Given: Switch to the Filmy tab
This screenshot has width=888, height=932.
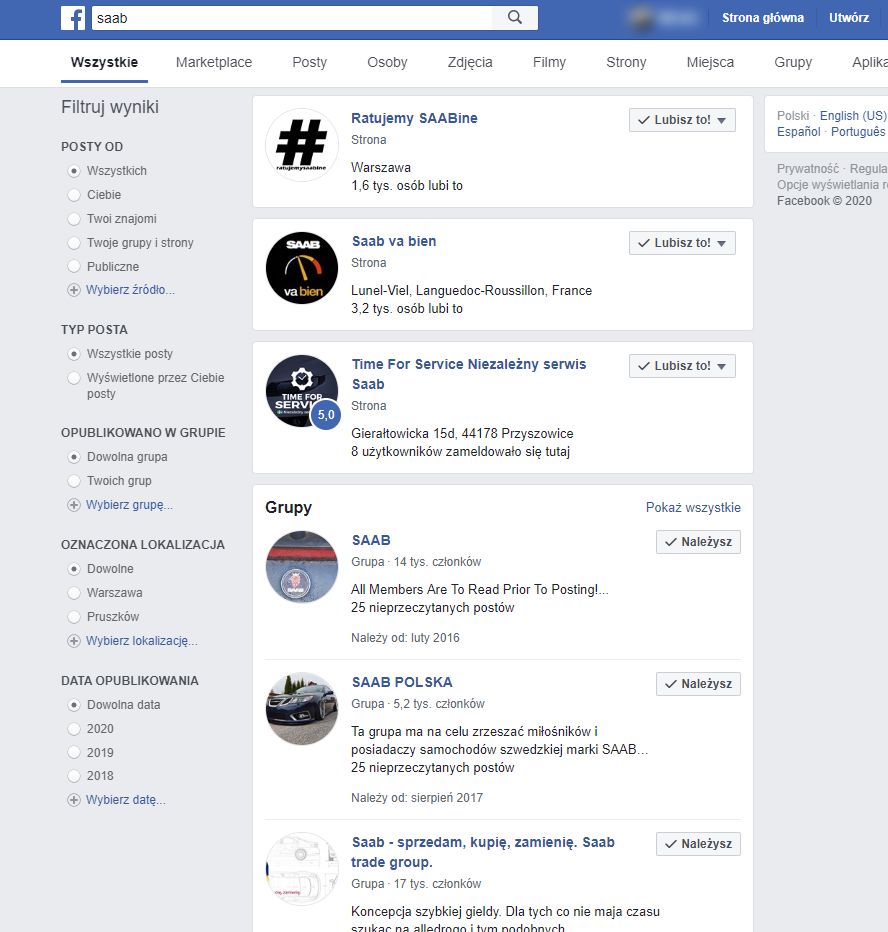Looking at the screenshot, I should click(549, 62).
